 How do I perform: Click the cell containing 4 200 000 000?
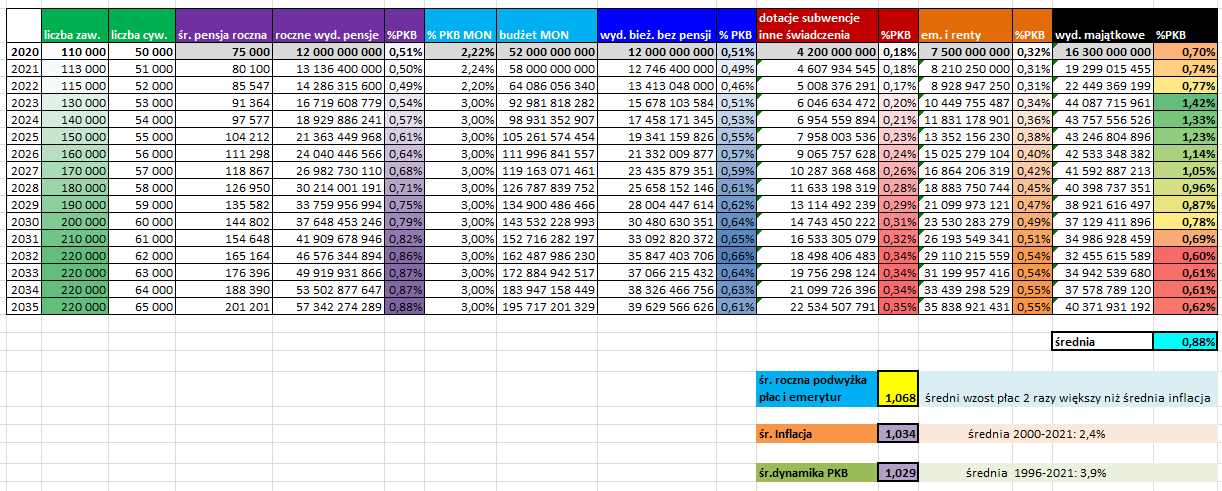(817, 52)
